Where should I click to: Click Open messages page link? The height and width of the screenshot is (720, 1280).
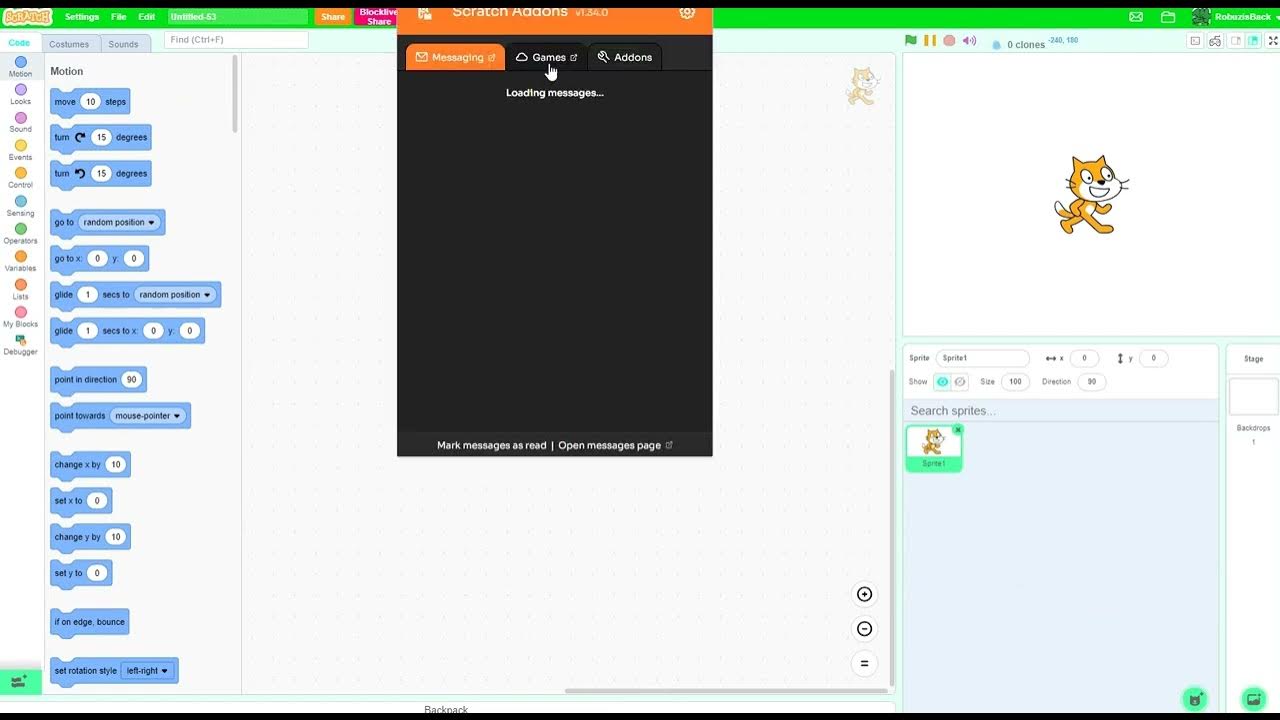coord(616,445)
